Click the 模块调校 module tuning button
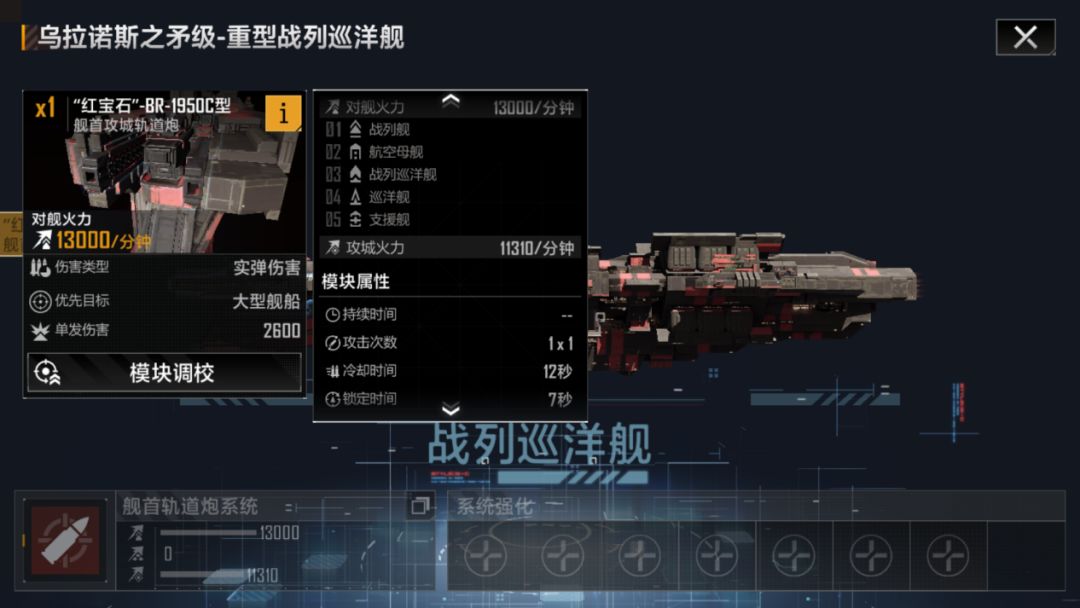The width and height of the screenshot is (1080, 608). coord(165,373)
